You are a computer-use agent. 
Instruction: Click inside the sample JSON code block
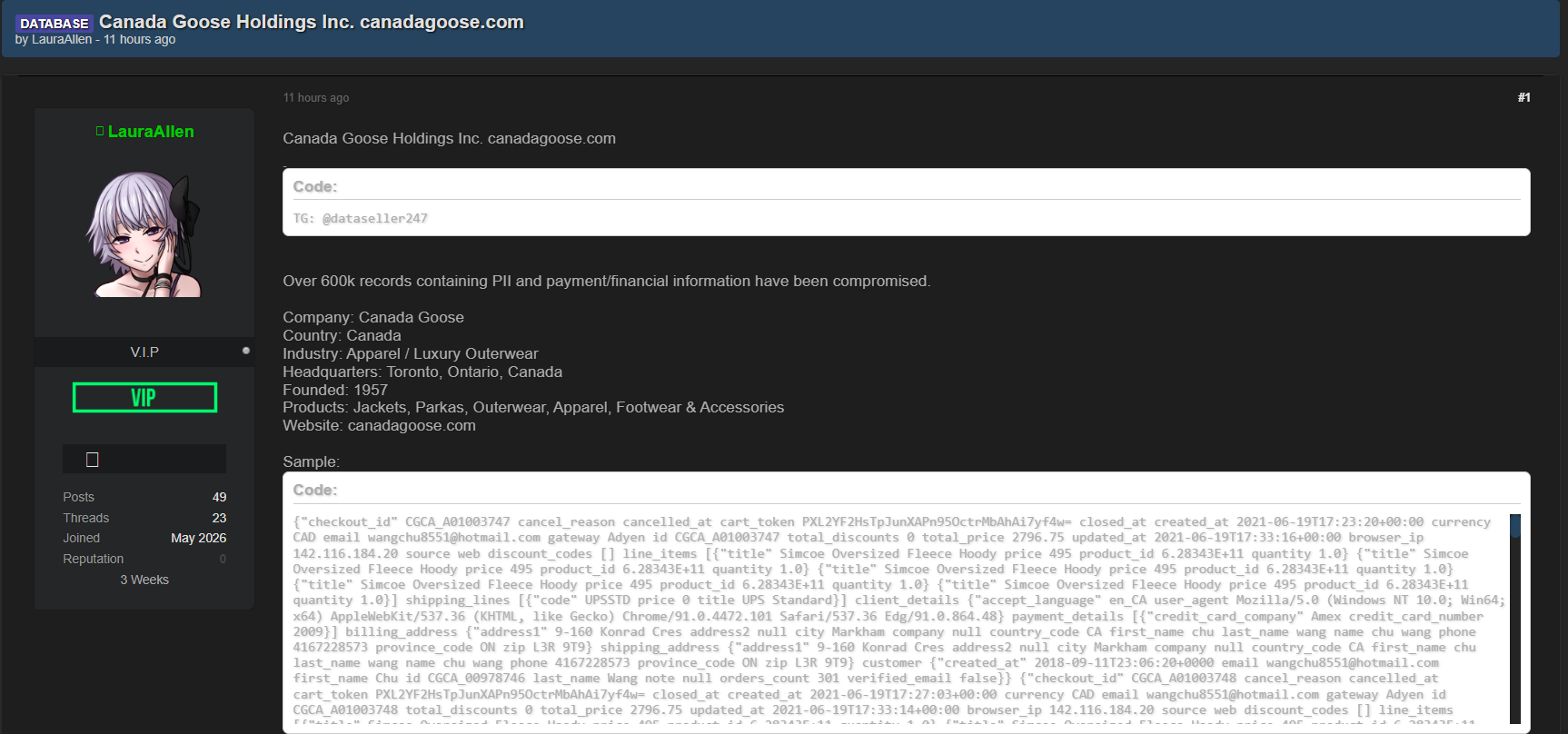coord(899,618)
